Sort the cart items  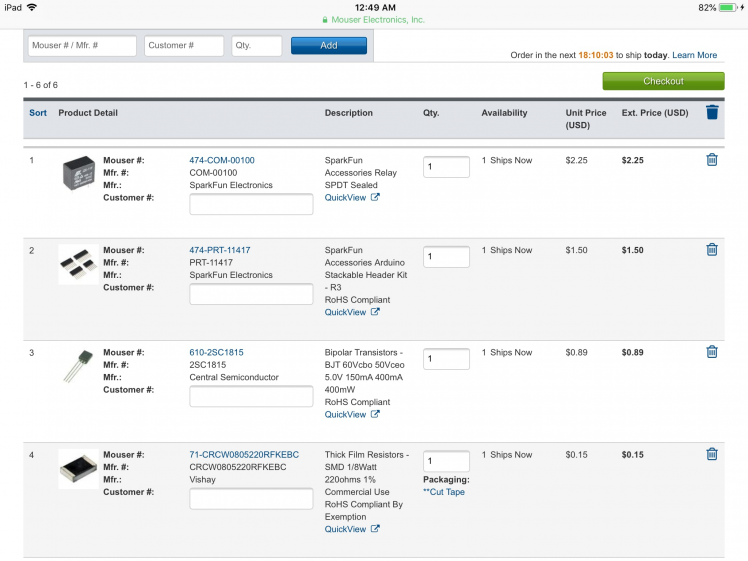click(38, 113)
